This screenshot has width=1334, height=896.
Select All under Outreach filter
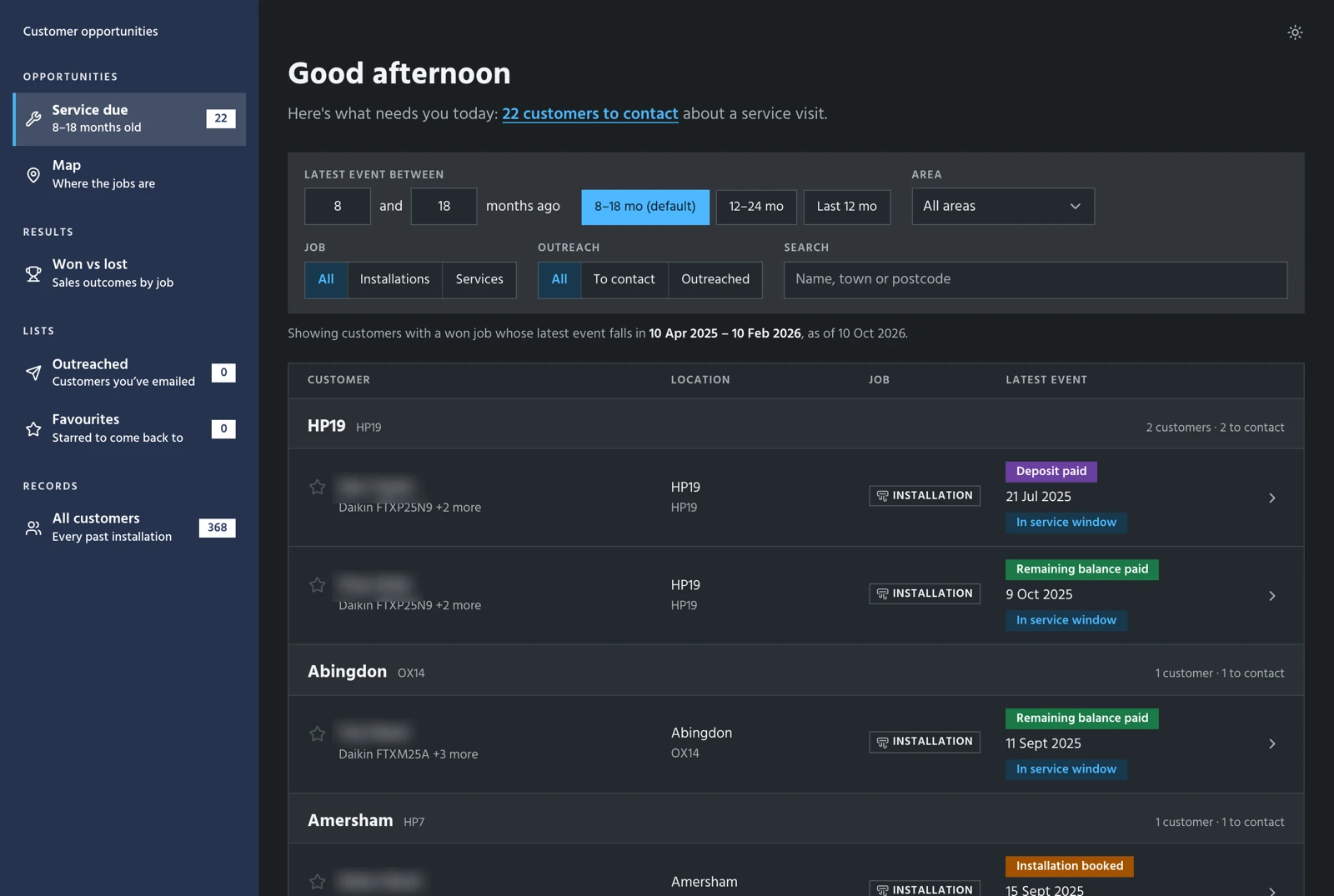(x=559, y=279)
